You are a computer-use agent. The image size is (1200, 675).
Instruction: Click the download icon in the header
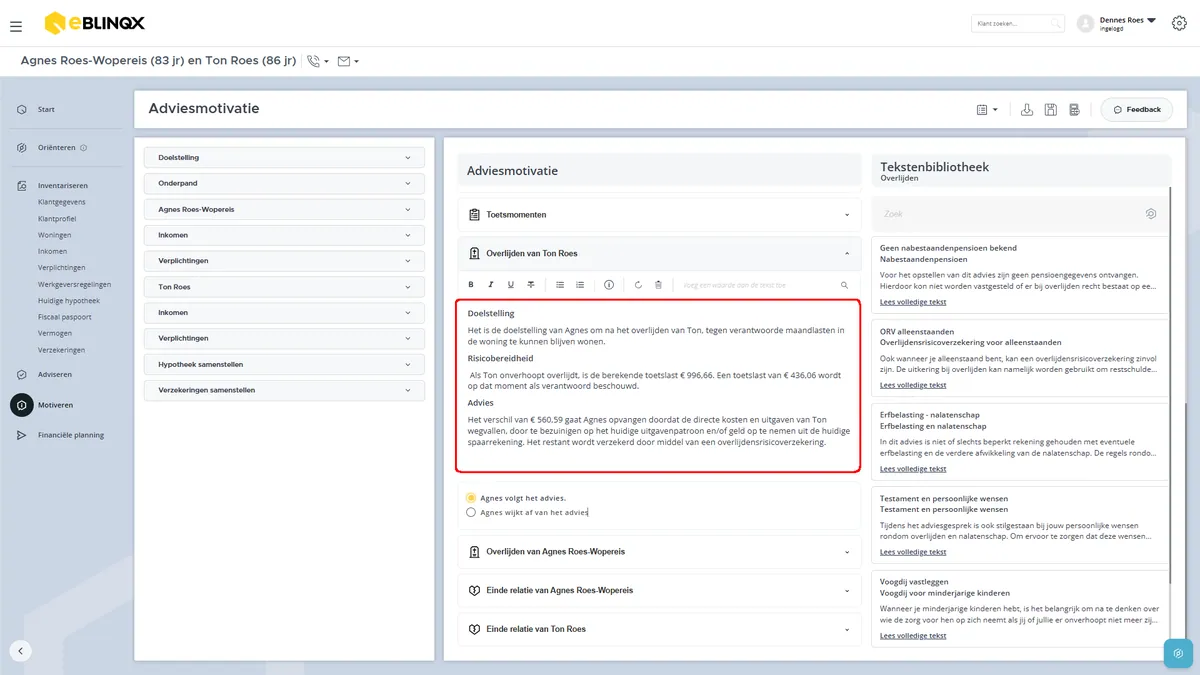tap(1027, 109)
